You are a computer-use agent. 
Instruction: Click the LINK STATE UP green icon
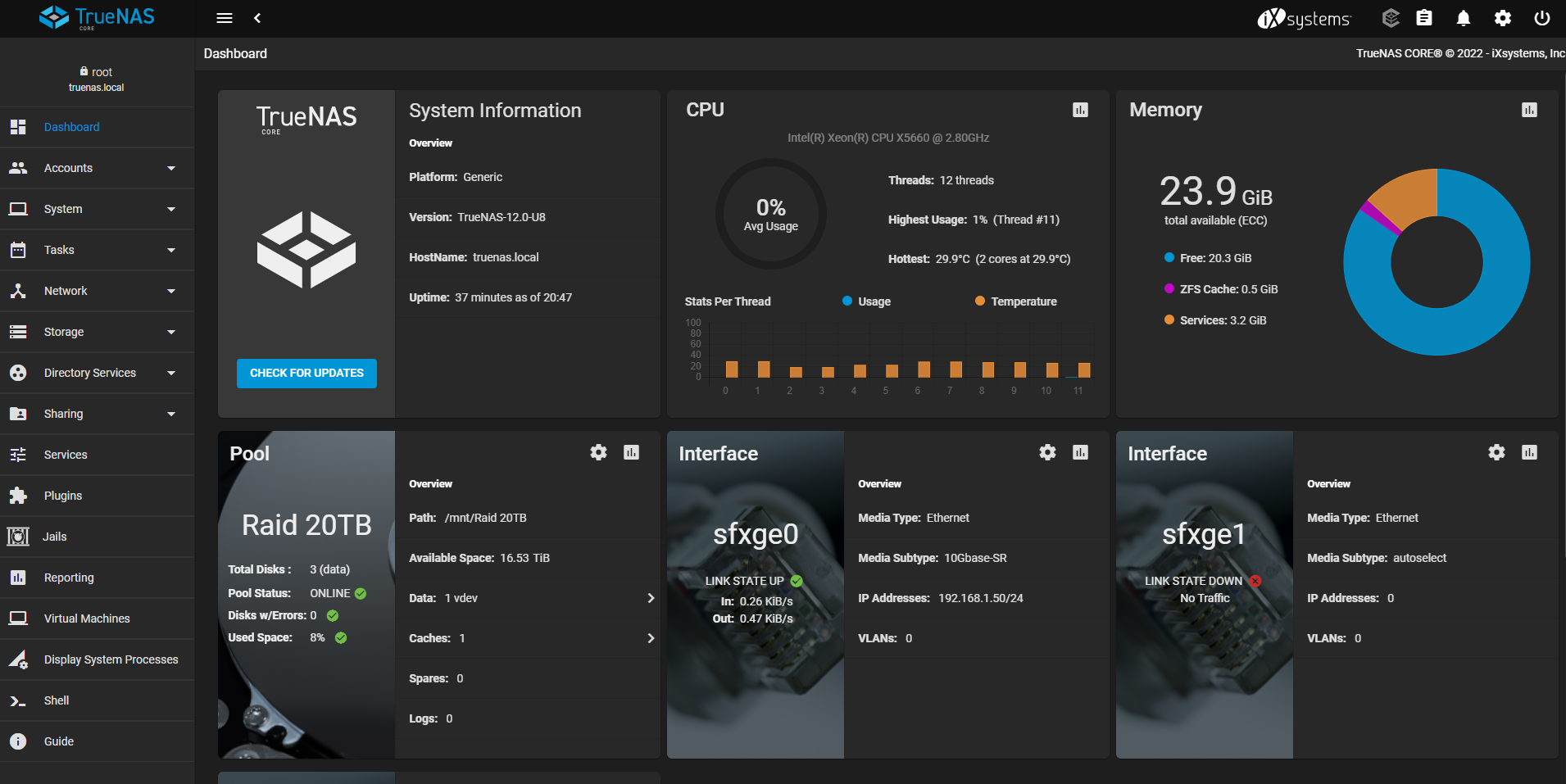[x=797, y=581]
